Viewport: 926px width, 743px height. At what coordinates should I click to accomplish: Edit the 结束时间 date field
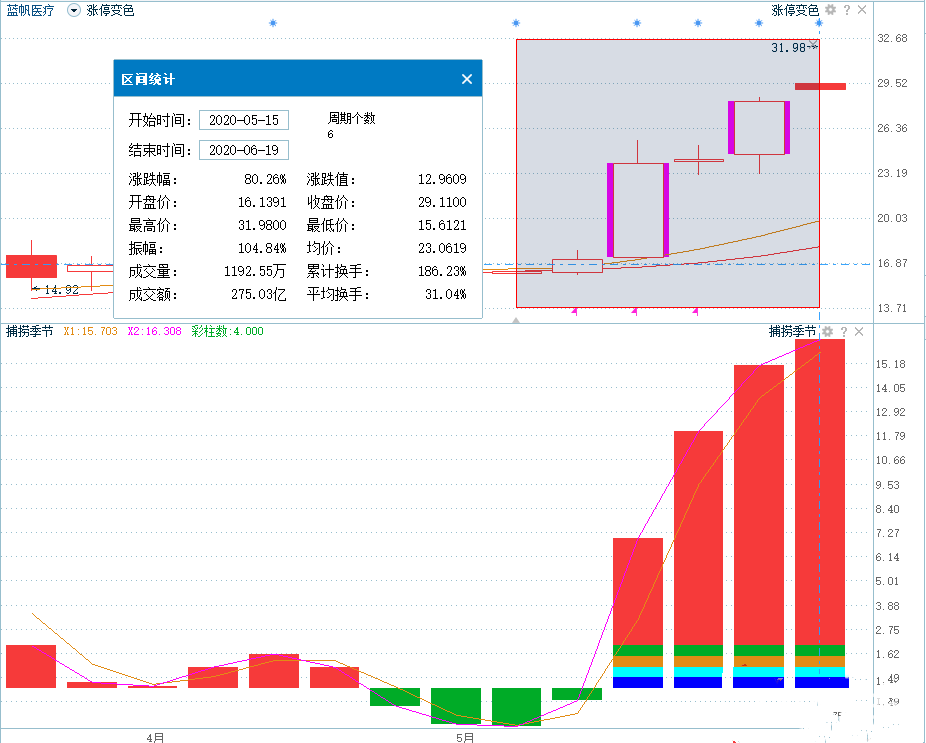244,150
